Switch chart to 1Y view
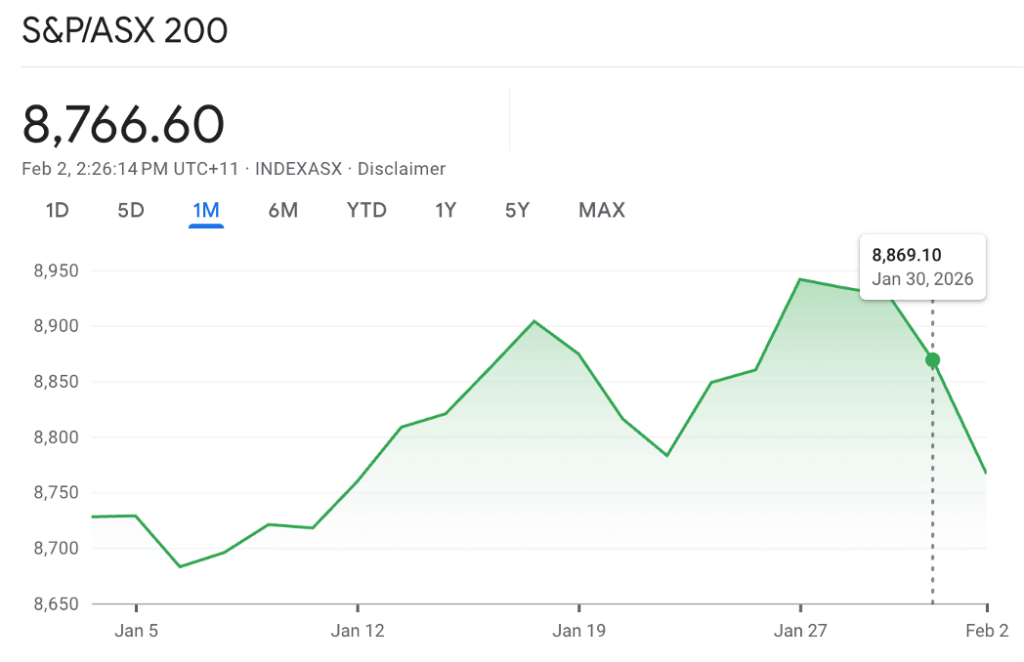This screenshot has height=662, width=1024. pos(445,210)
